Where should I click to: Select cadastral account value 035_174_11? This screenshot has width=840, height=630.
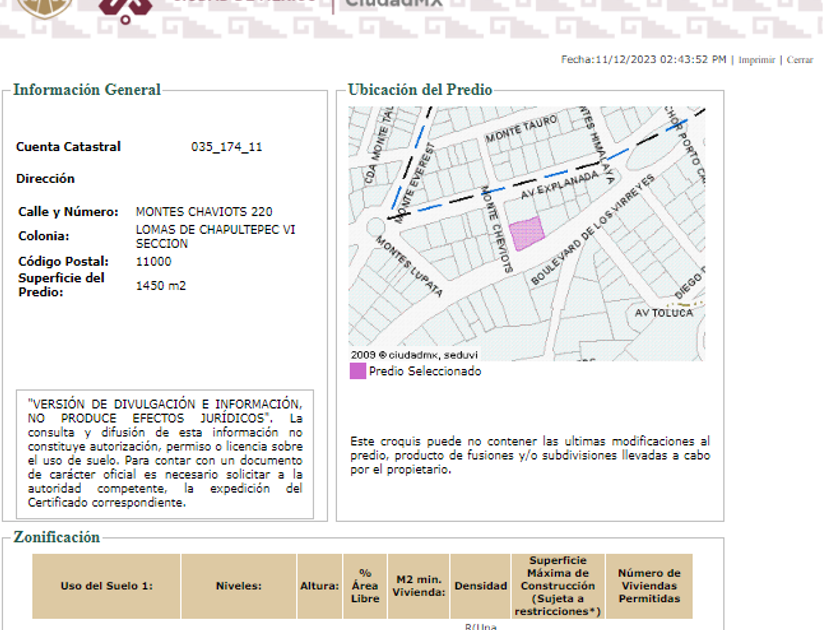[x=227, y=147]
